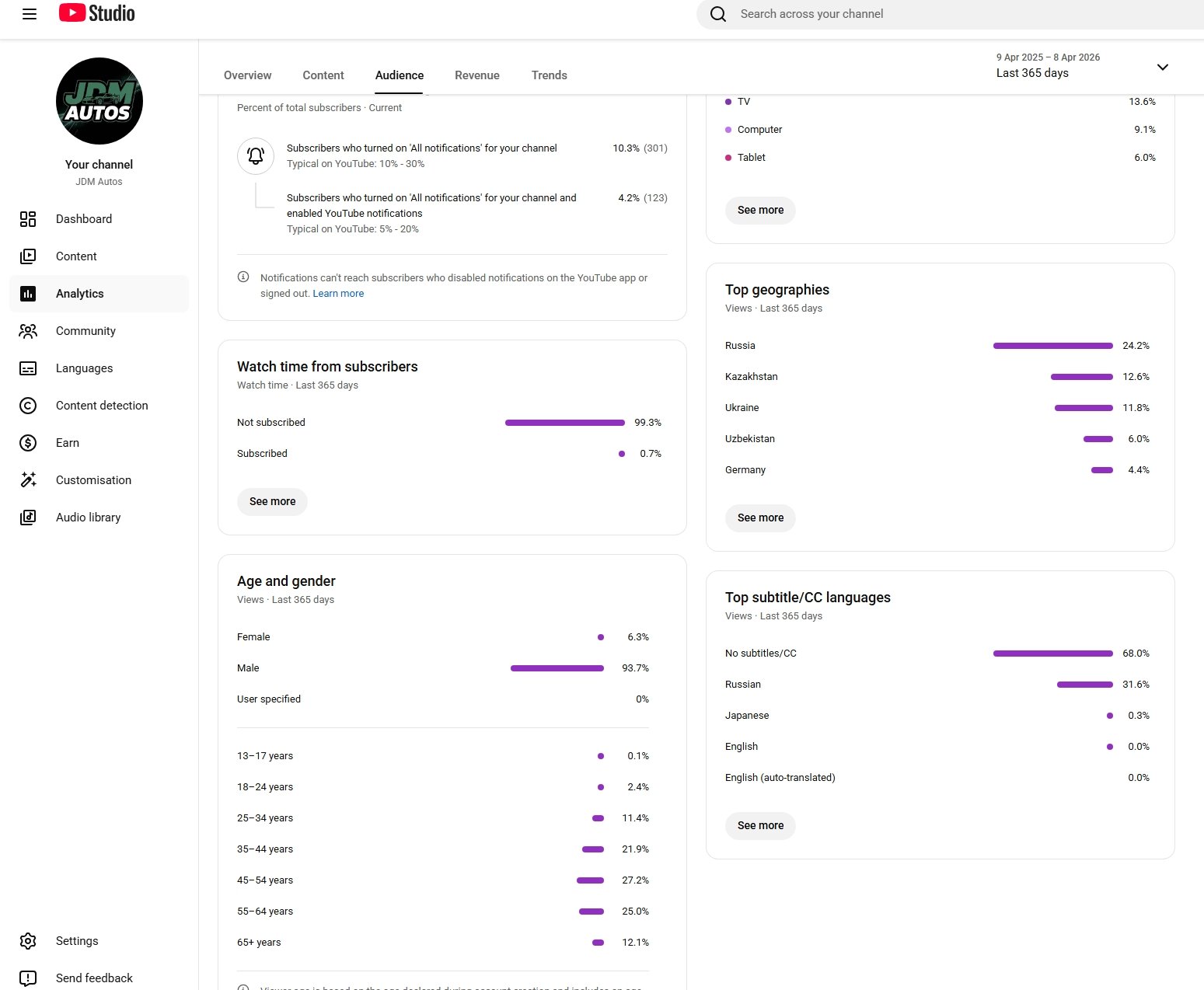Switch to the Revenue tab
The height and width of the screenshot is (990, 1204).
coord(477,75)
